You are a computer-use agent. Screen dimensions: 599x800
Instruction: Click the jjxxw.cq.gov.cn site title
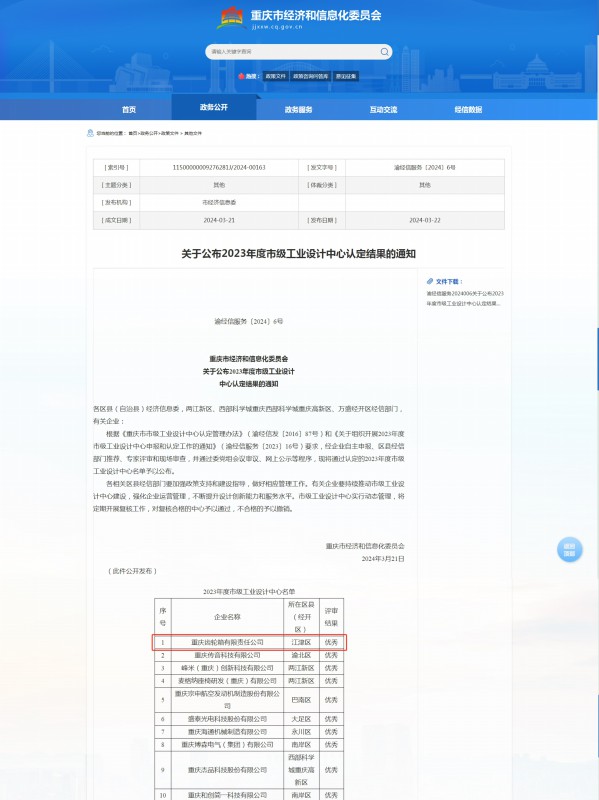pos(277,27)
